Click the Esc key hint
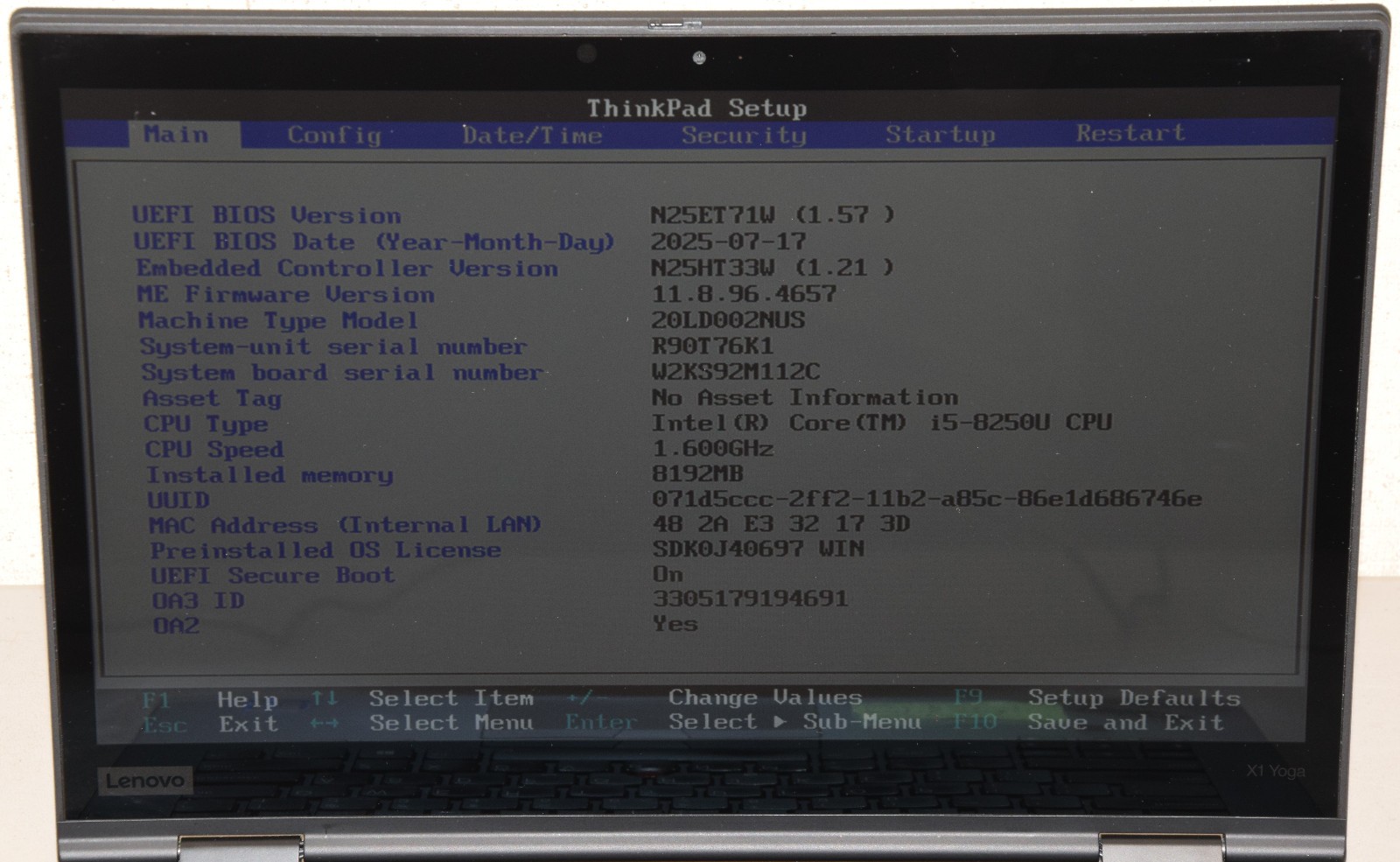The height and width of the screenshot is (862, 1400). (x=164, y=725)
